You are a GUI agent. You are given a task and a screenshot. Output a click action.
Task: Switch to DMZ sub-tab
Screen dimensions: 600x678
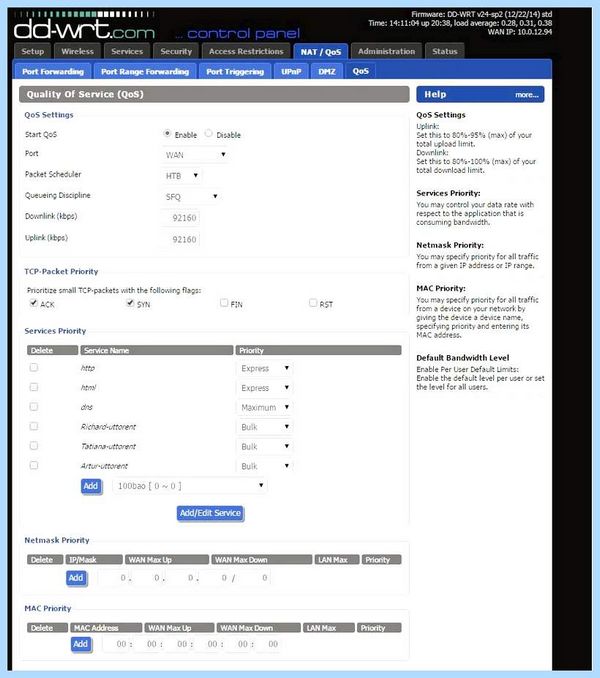click(327, 71)
